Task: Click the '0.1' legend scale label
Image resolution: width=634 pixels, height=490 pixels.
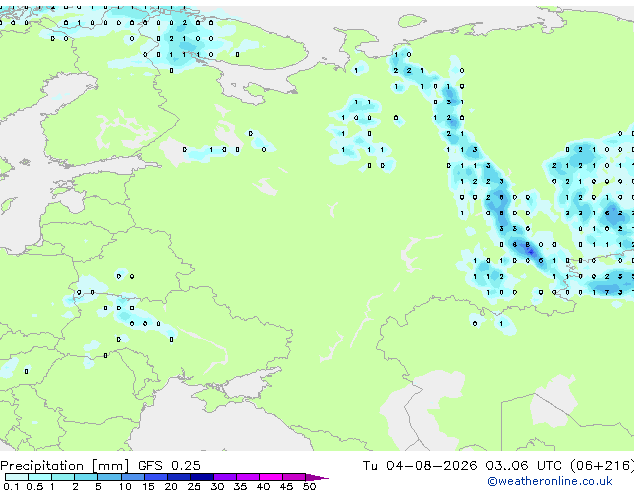Action: click(11, 486)
